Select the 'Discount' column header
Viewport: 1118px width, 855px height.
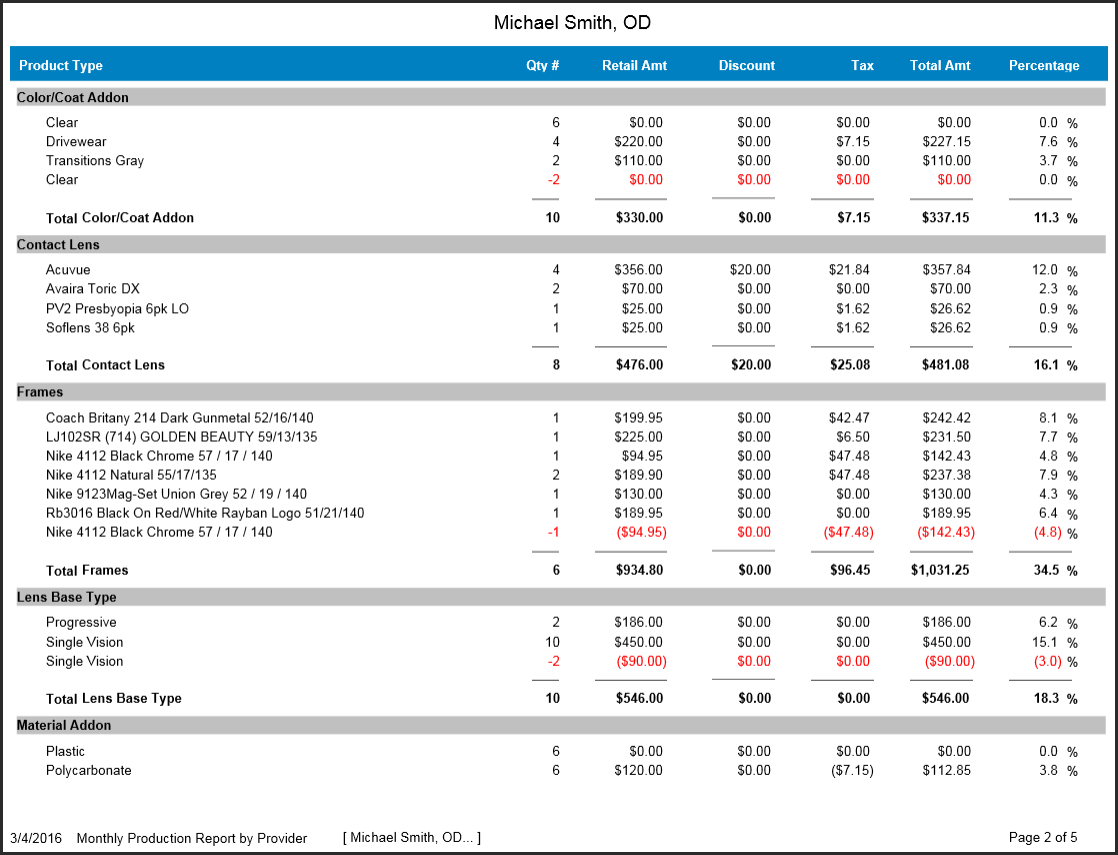[747, 66]
